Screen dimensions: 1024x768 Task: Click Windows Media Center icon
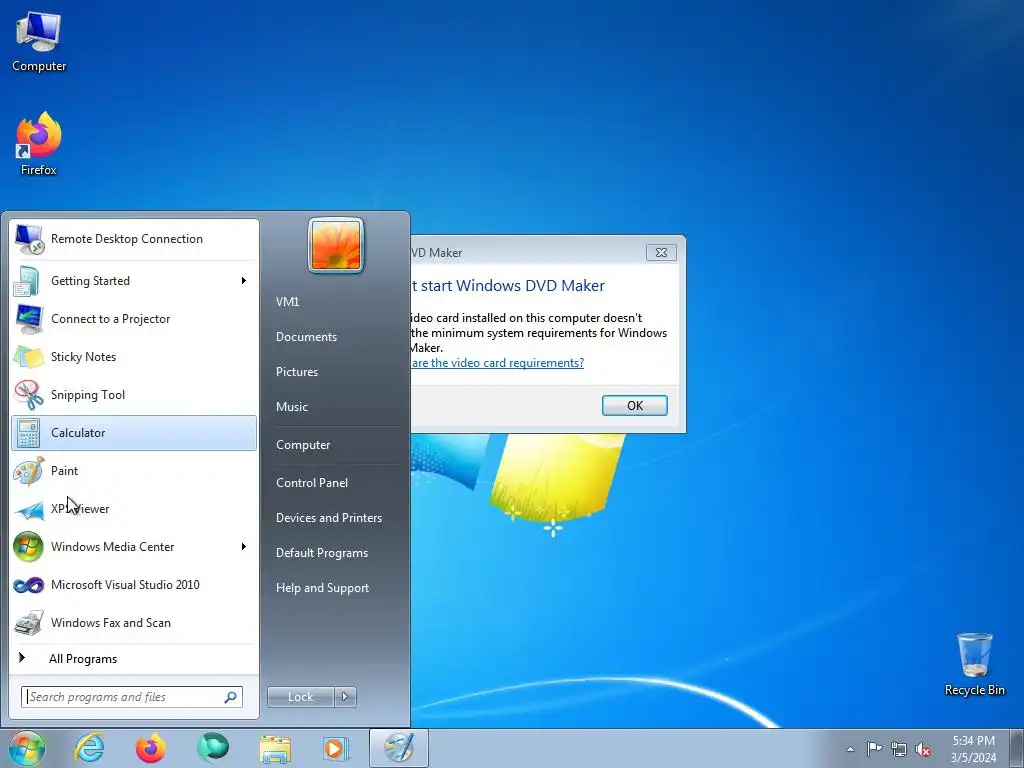click(29, 547)
